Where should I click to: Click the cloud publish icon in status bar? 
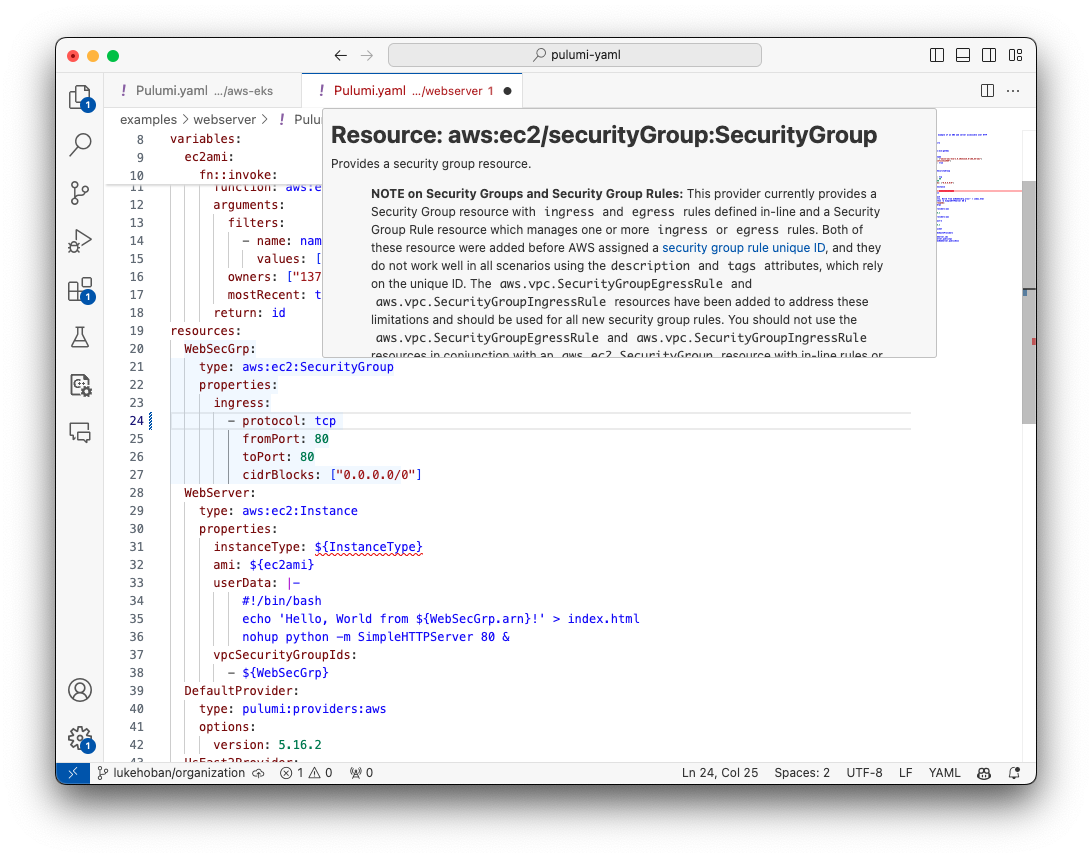[258, 773]
